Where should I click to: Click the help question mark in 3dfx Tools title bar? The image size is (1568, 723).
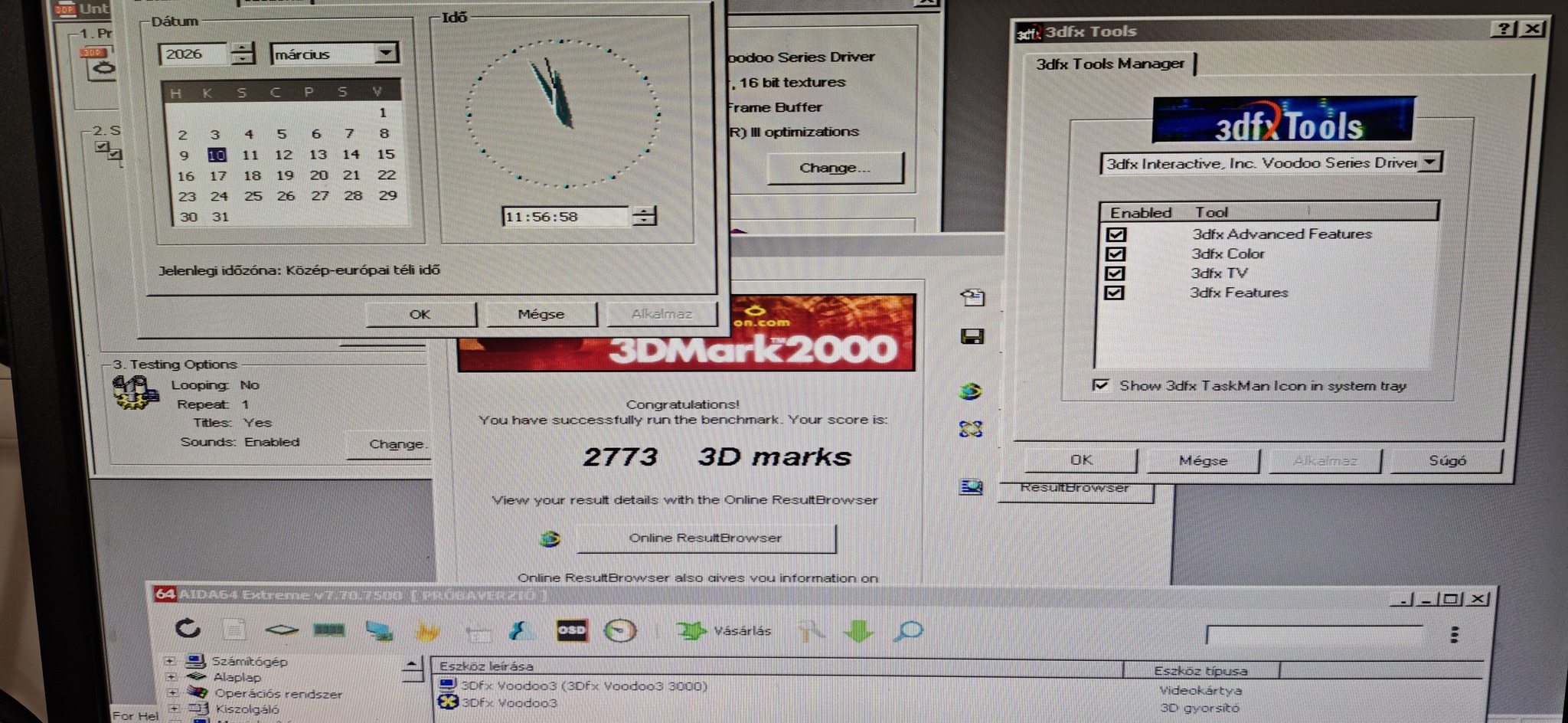tap(1504, 29)
